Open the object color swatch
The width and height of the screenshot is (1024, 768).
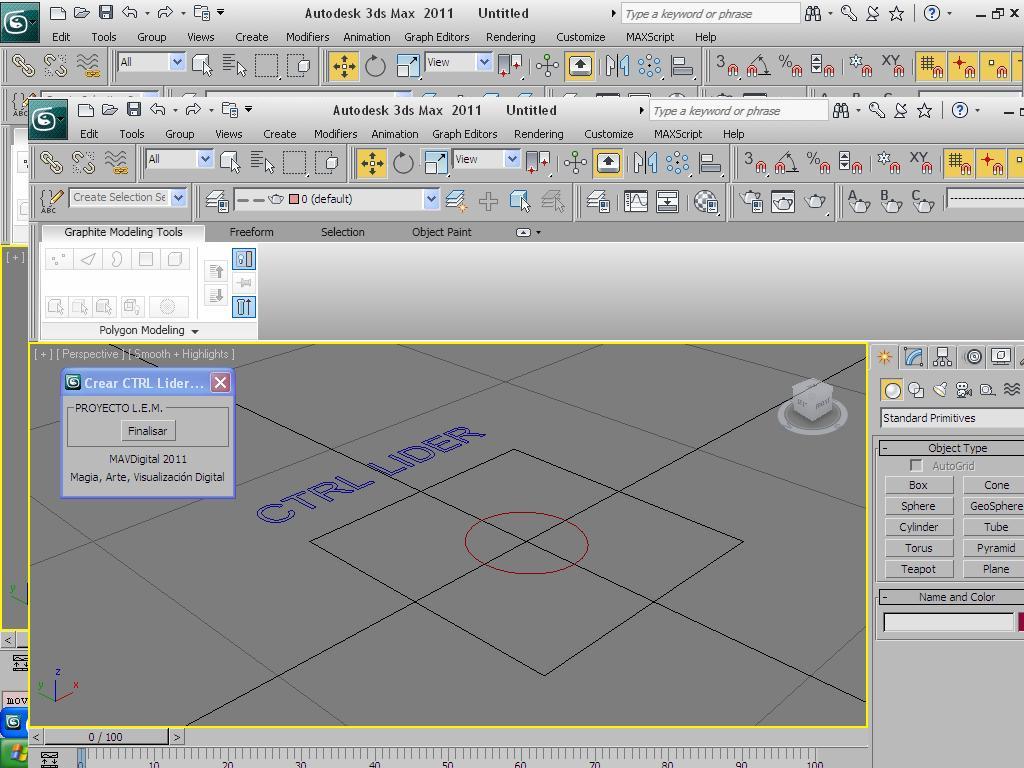point(1021,622)
